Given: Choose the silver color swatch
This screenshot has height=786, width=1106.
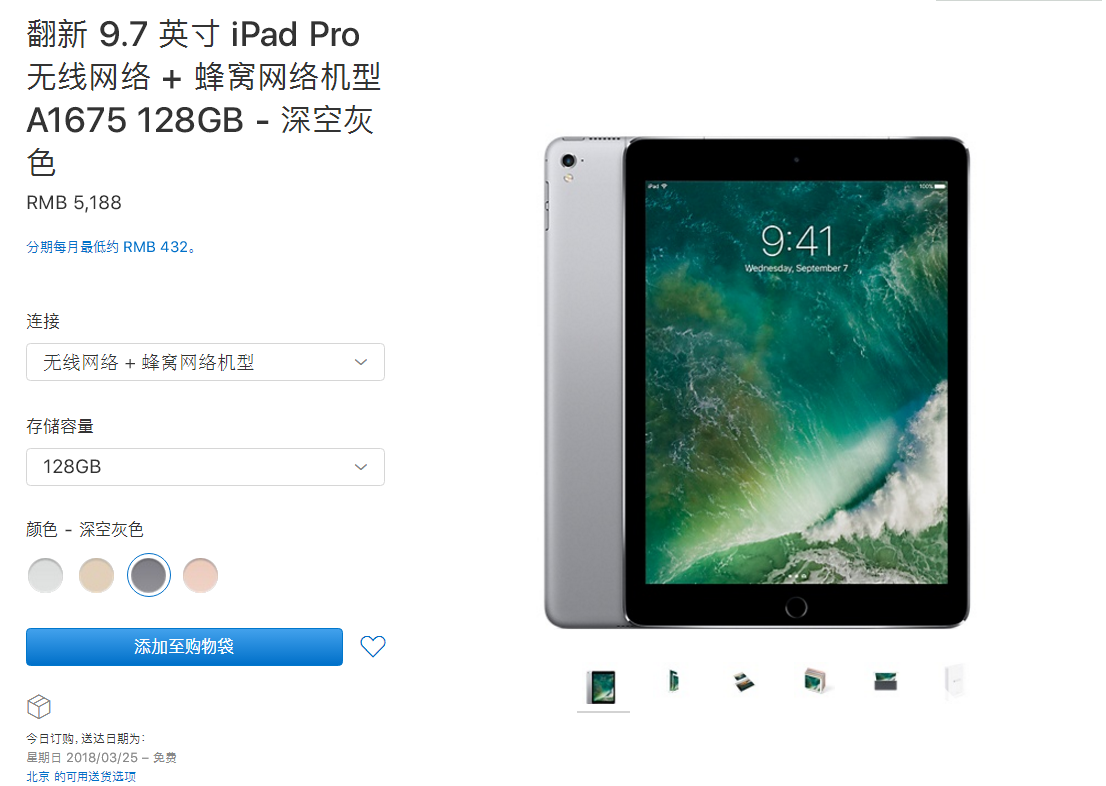Looking at the screenshot, I should 45,575.
